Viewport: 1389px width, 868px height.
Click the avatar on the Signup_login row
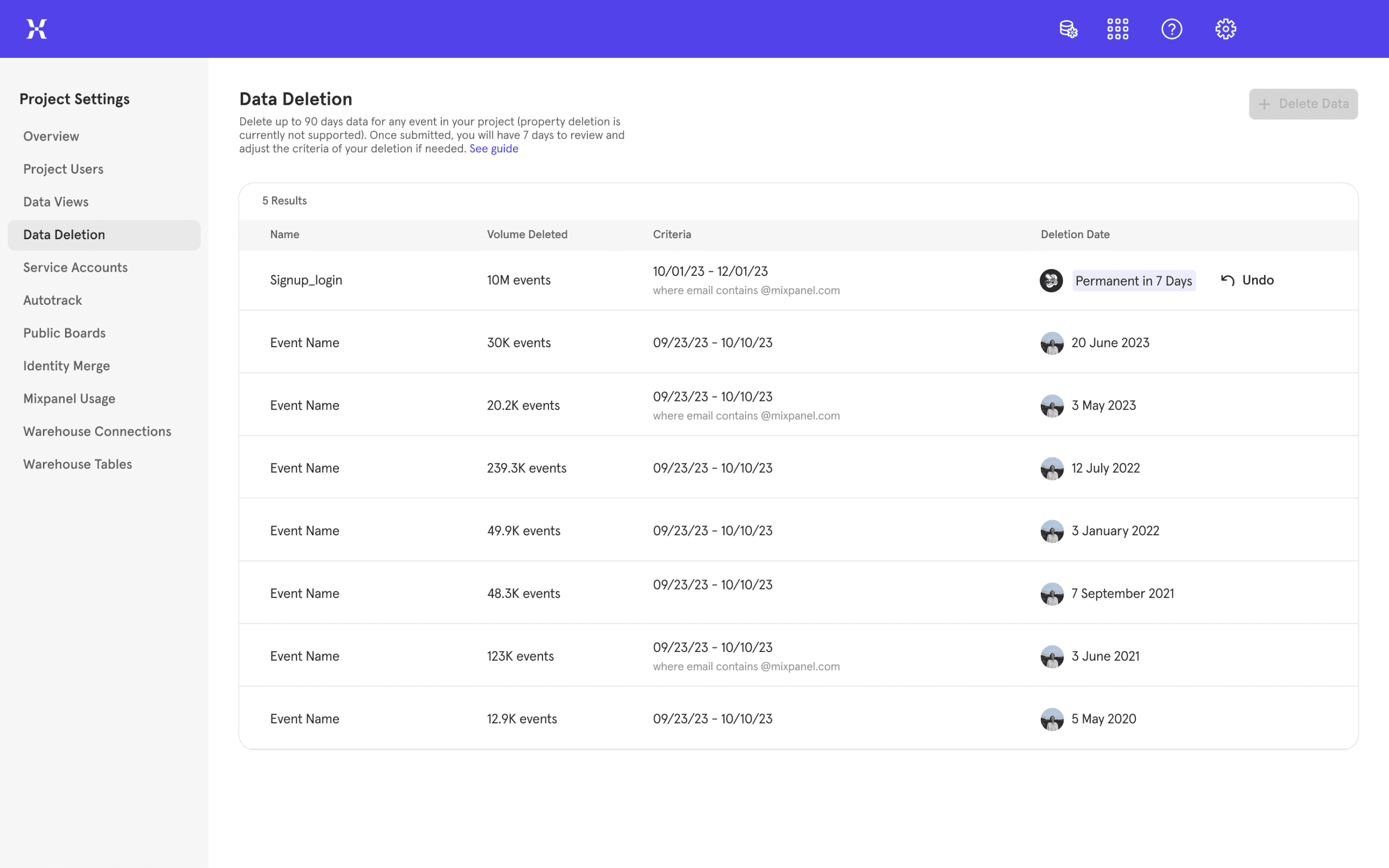point(1051,281)
